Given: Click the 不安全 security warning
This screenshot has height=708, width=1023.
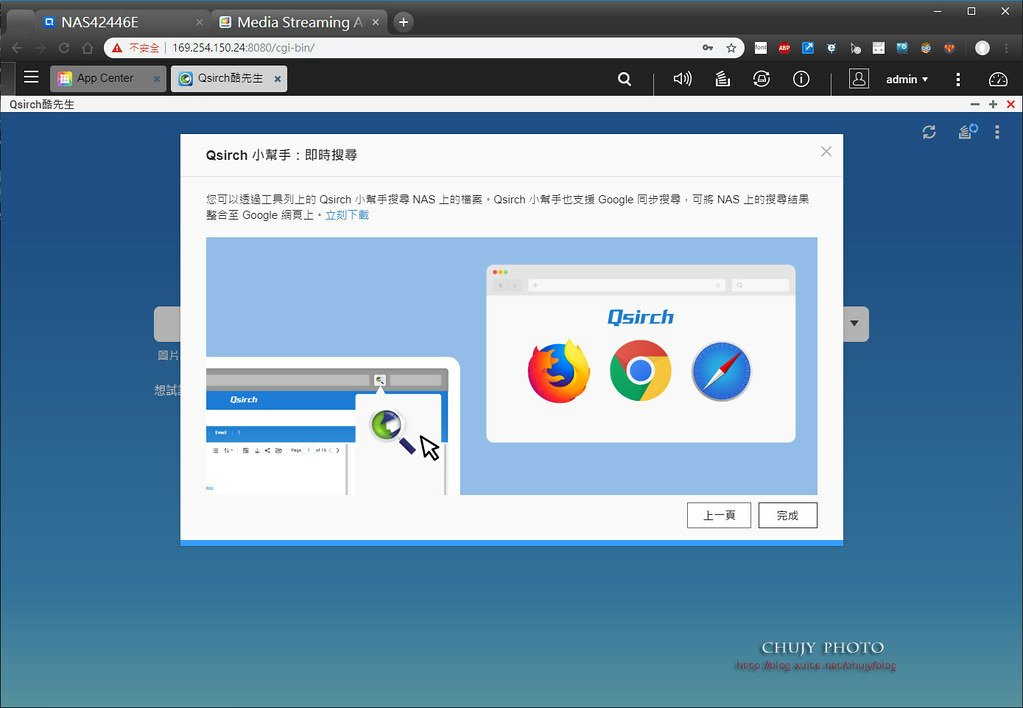Looking at the screenshot, I should coord(136,48).
